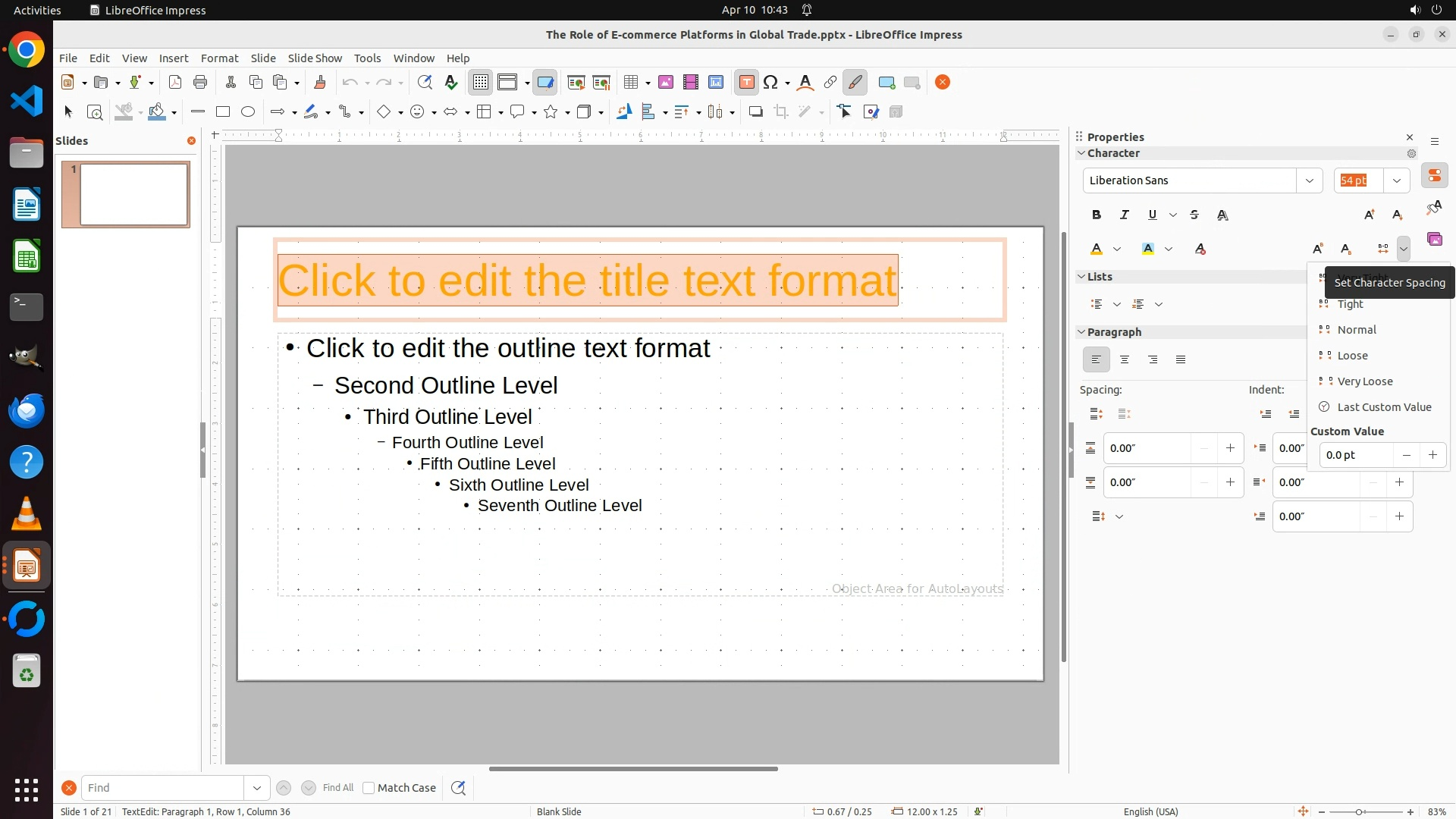Viewport: 1456px width, 819px height.
Task: Click the Print icon in toolbar
Action: pos(200,83)
